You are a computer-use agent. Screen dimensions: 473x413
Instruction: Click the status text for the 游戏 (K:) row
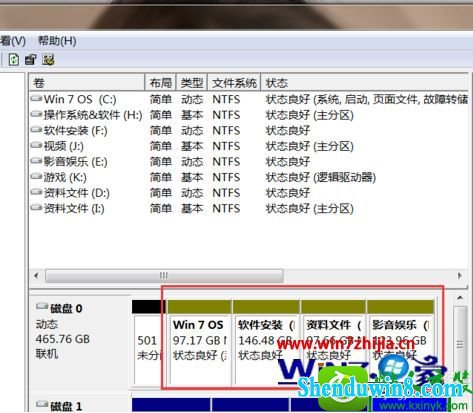321,177
